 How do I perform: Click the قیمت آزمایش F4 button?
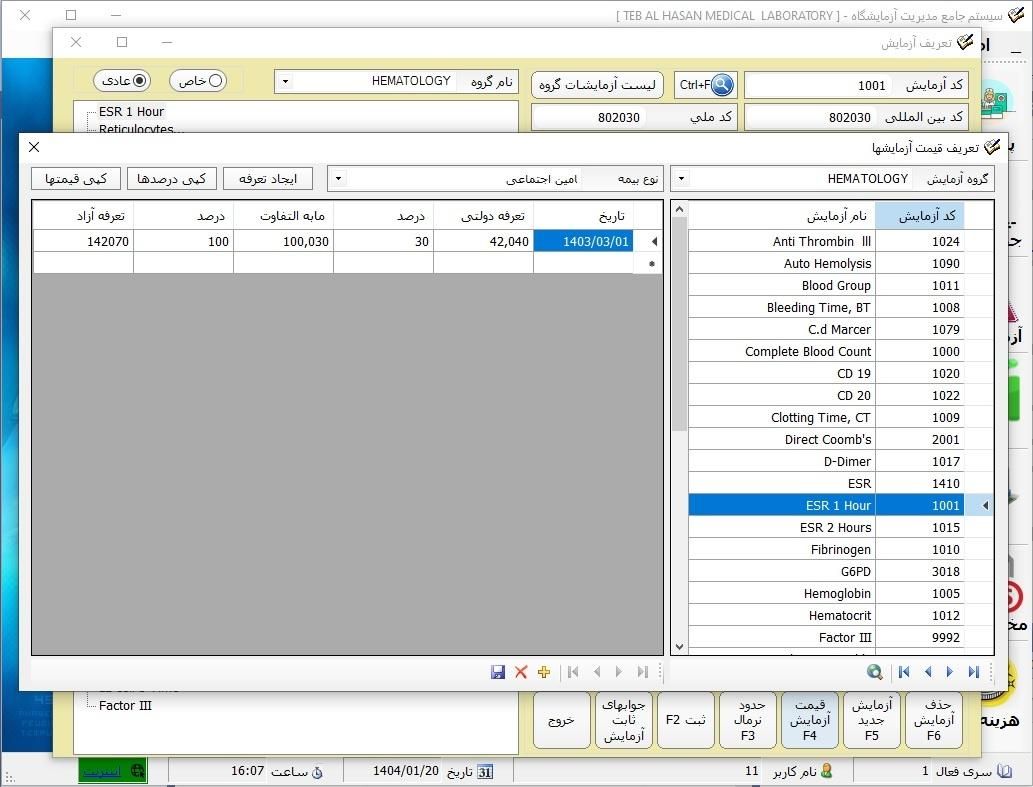point(810,720)
